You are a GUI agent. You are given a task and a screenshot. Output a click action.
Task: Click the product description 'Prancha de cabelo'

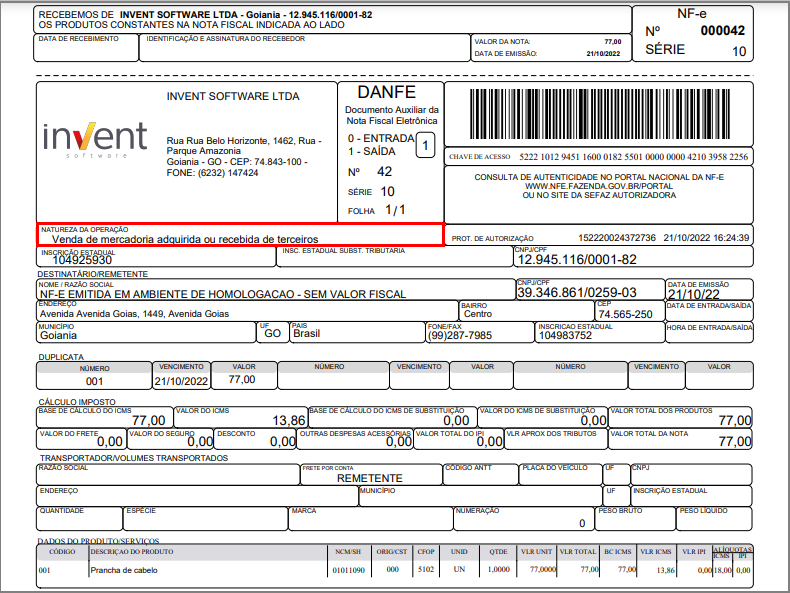tap(124, 570)
